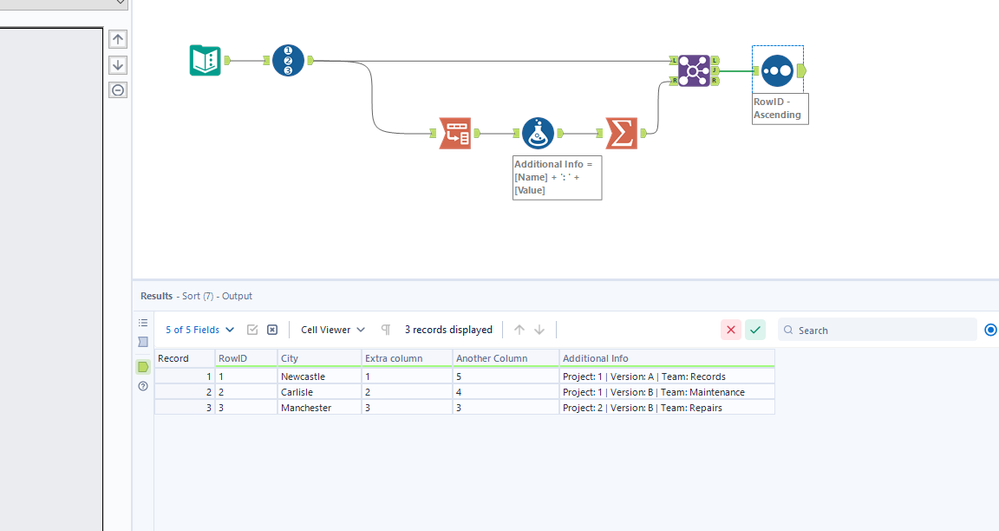Toggle the blue radio indicator beside Search

pyautogui.click(x=991, y=330)
